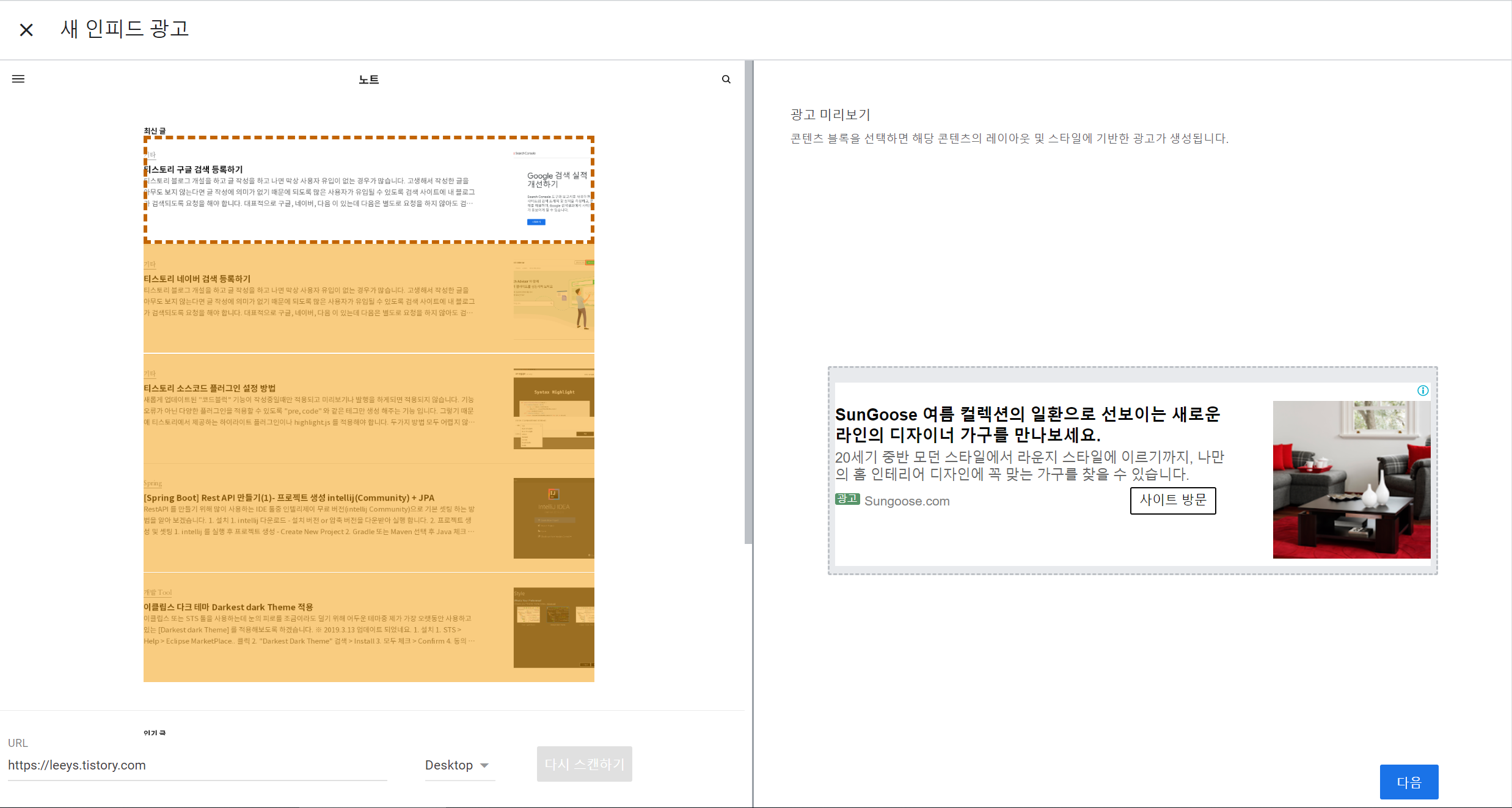Click the 광고 badge in ad preview

847,499
